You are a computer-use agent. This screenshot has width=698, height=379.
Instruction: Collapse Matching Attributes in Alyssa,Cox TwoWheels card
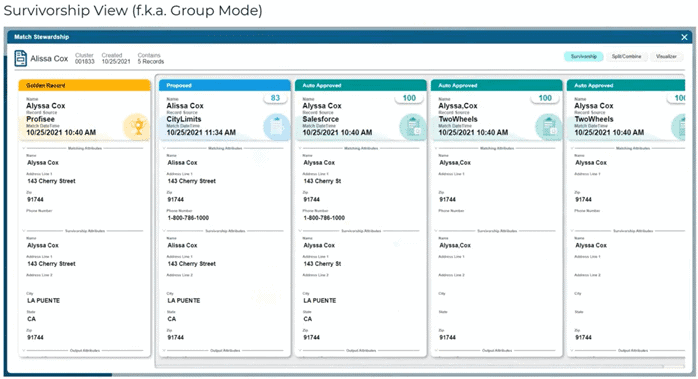click(436, 148)
